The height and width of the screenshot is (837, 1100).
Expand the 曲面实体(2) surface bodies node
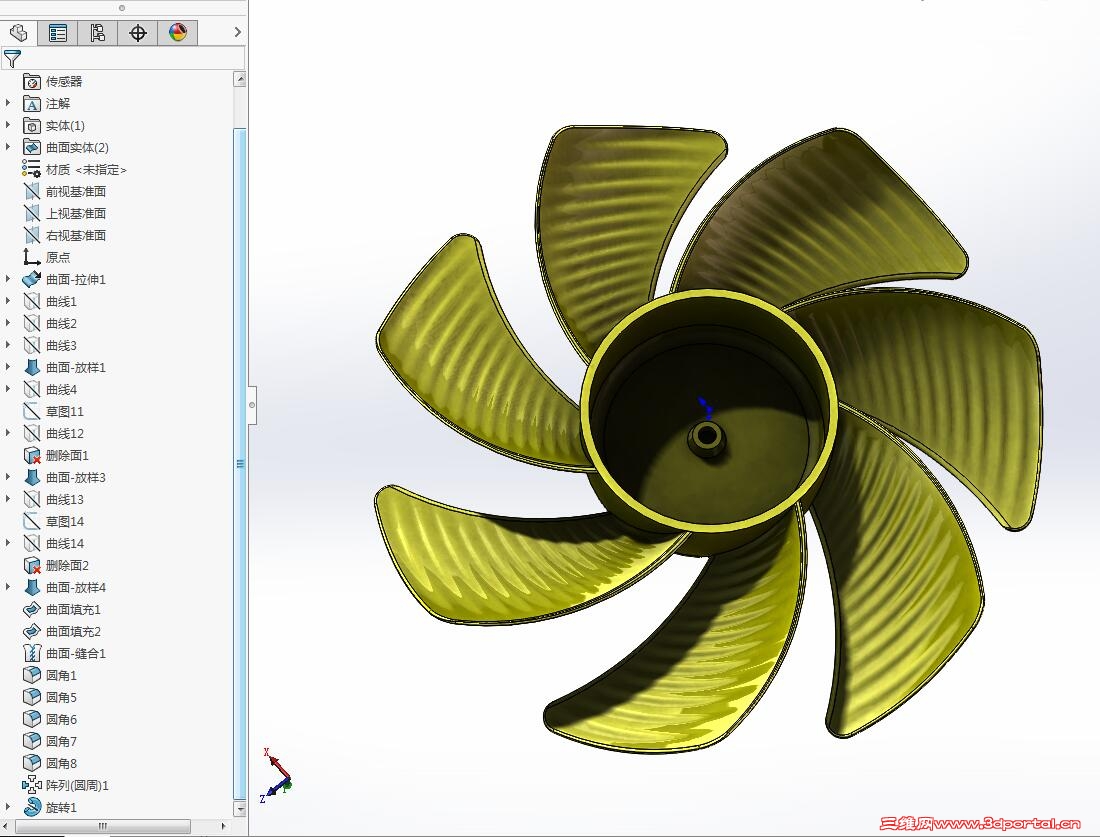(x=8, y=147)
